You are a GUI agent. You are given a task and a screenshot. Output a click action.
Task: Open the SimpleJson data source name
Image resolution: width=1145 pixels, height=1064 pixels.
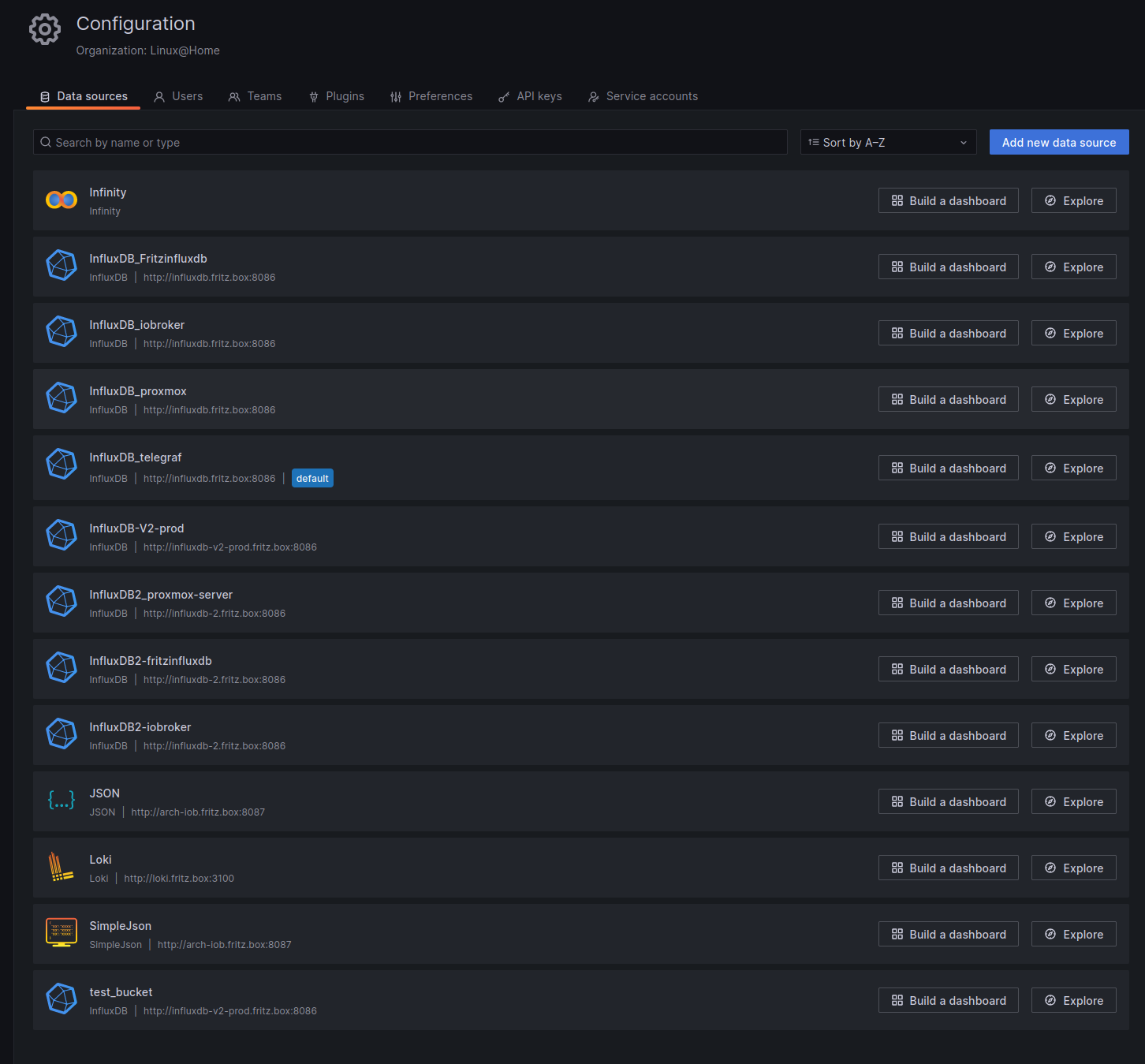point(120,926)
